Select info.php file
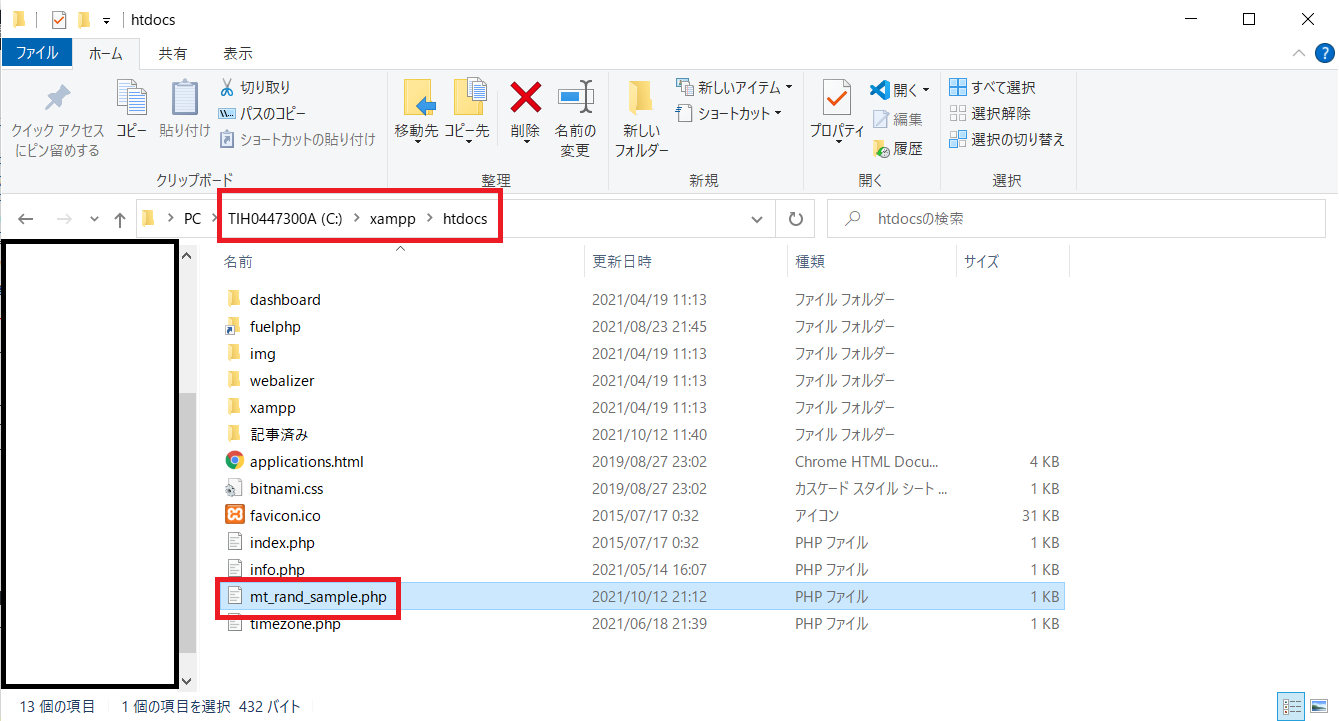The image size is (1339, 721). point(277,569)
